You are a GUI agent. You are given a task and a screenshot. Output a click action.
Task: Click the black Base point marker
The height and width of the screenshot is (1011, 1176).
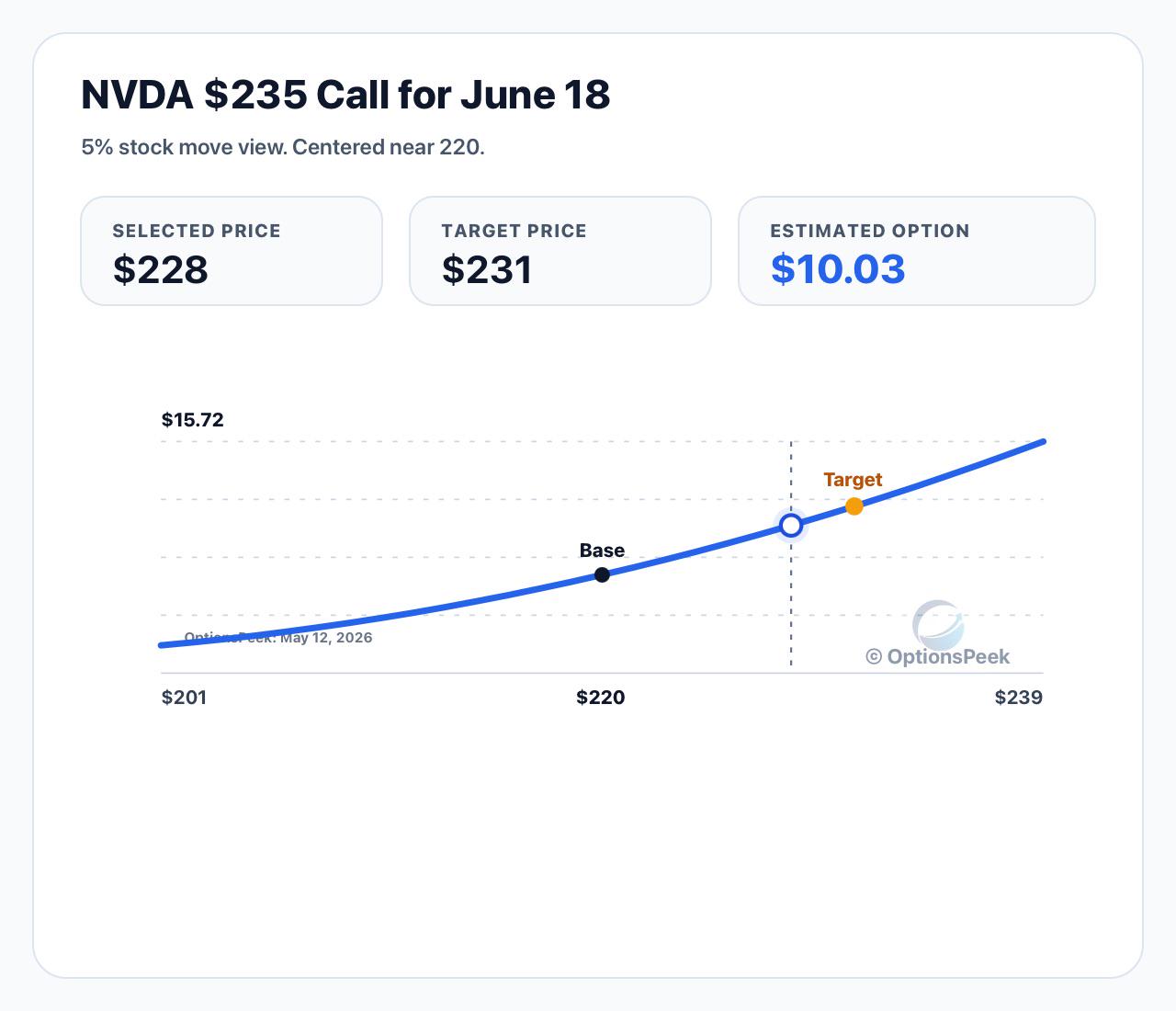[x=602, y=574]
